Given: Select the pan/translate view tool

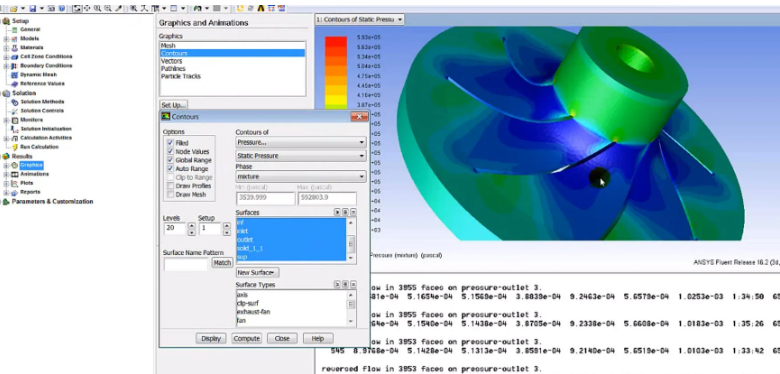Looking at the screenshot, I should coord(87,8).
